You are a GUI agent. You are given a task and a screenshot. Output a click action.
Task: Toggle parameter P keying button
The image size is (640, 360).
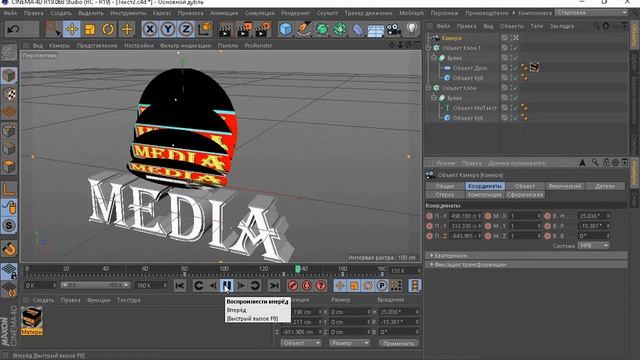382,286
